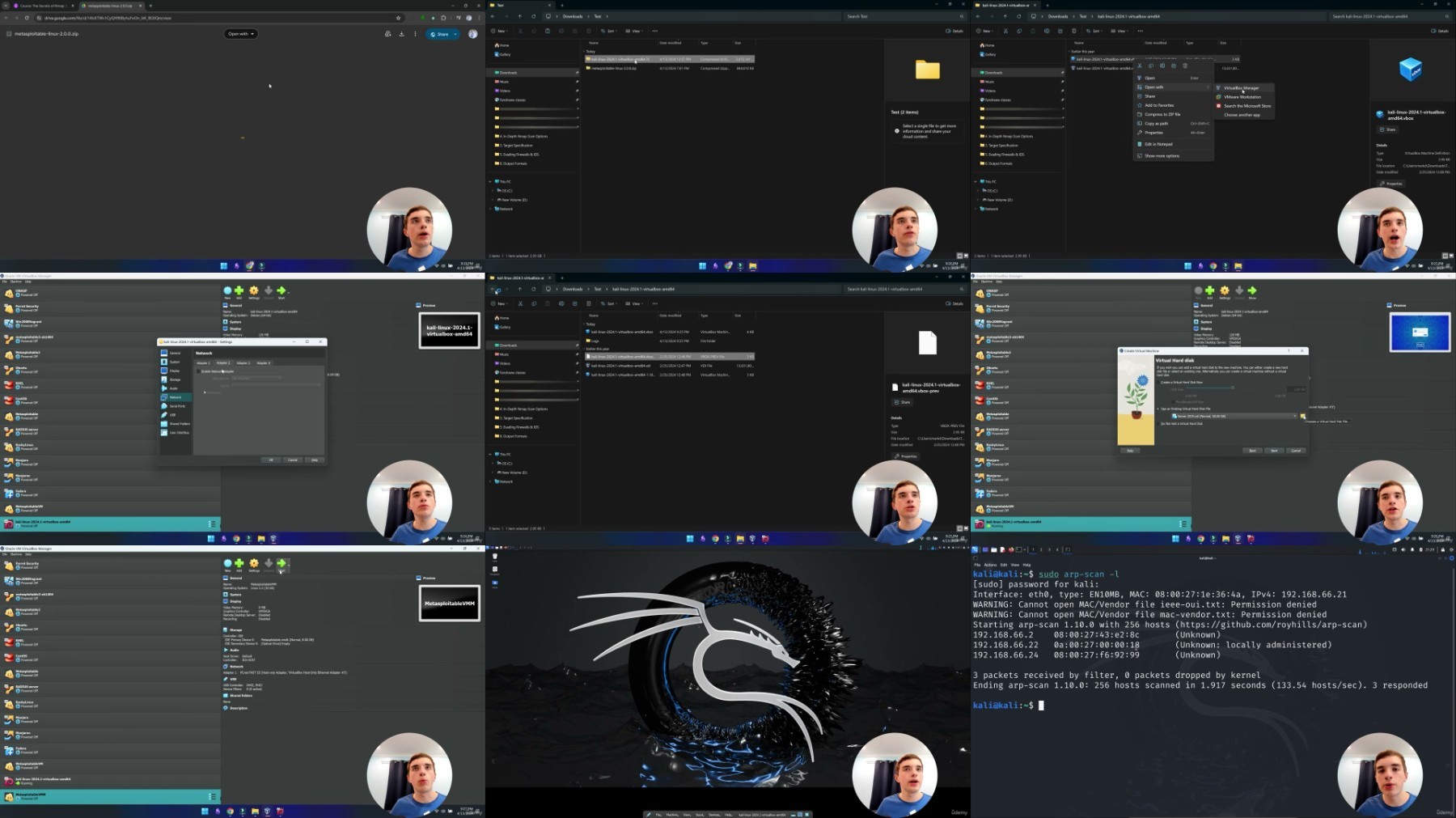Click the Show arrow in the VirtualBox toolbar
The width and height of the screenshot is (1456, 818).
pyautogui.click(x=1252, y=291)
